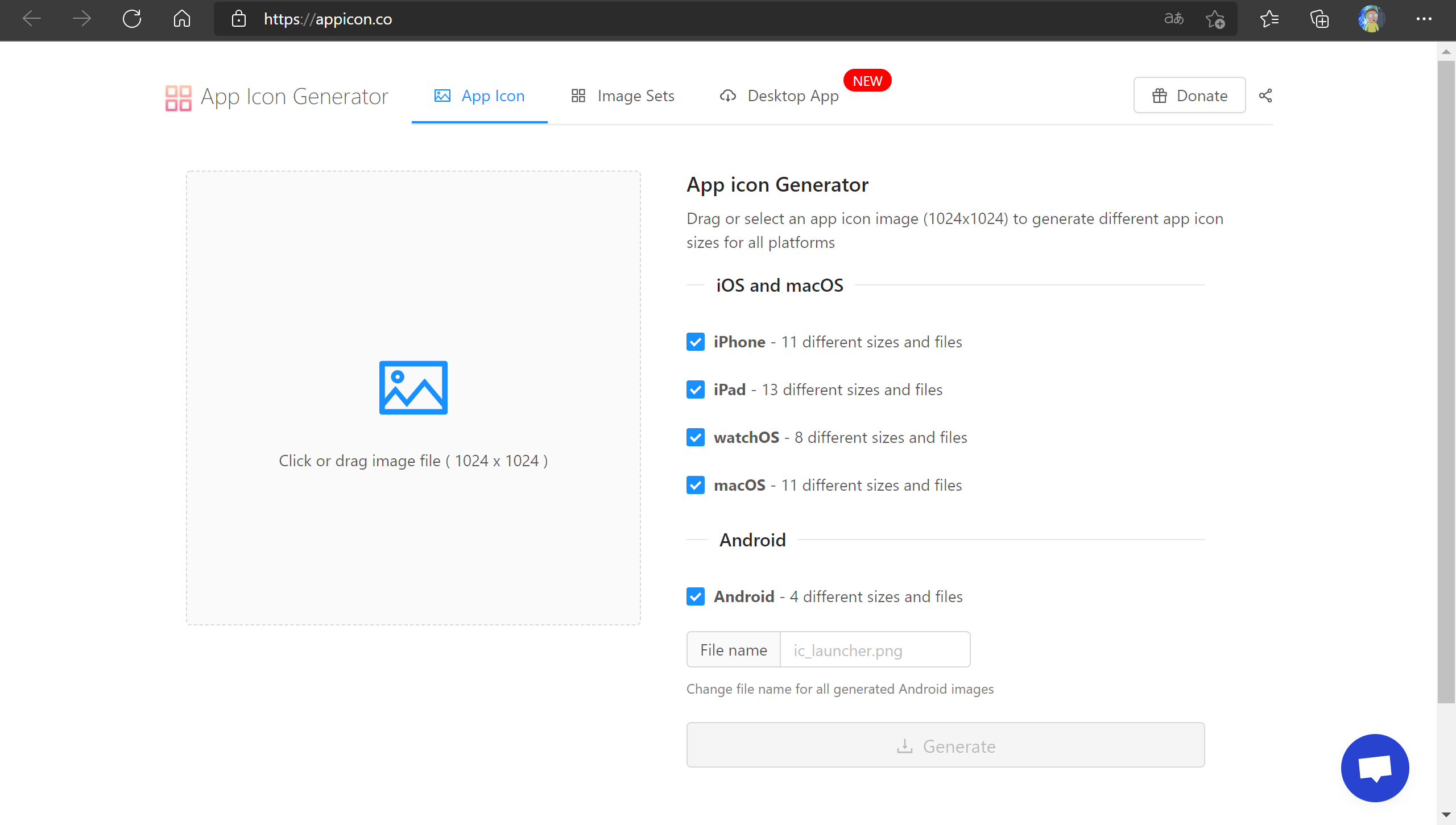This screenshot has width=1456, height=825.
Task: Open the Image Sets tab
Action: (x=623, y=96)
